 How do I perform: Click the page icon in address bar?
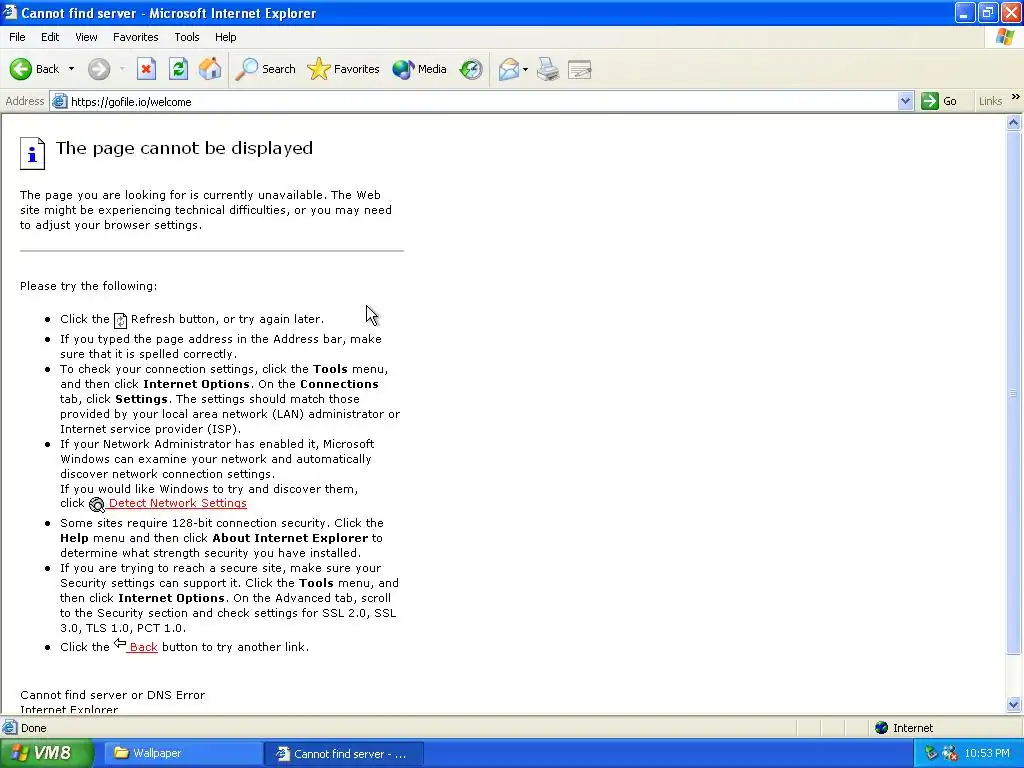(x=59, y=101)
